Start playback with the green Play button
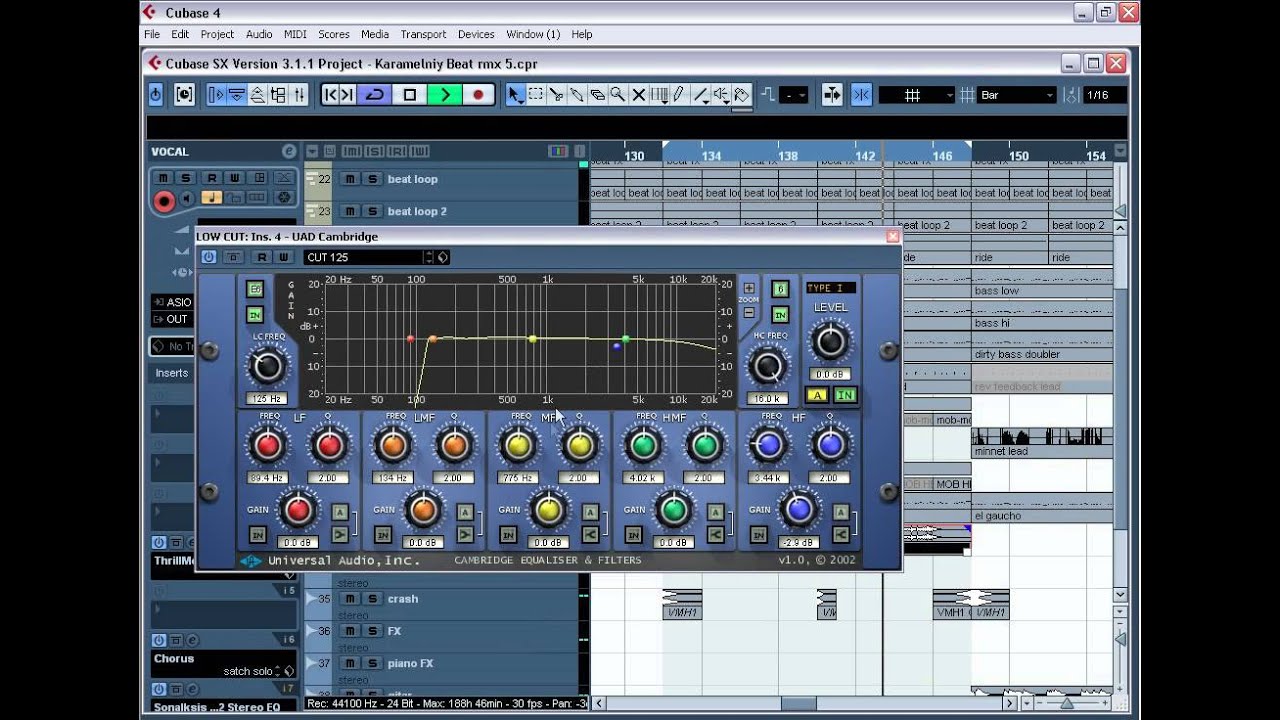 444,95
